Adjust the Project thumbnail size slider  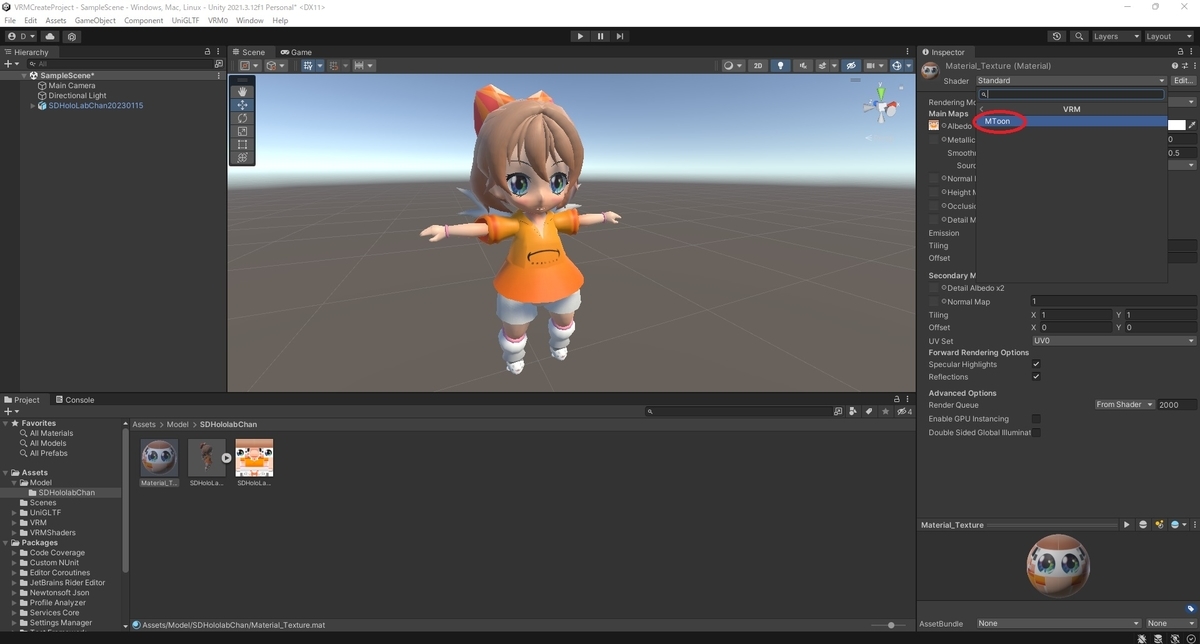coord(890,625)
